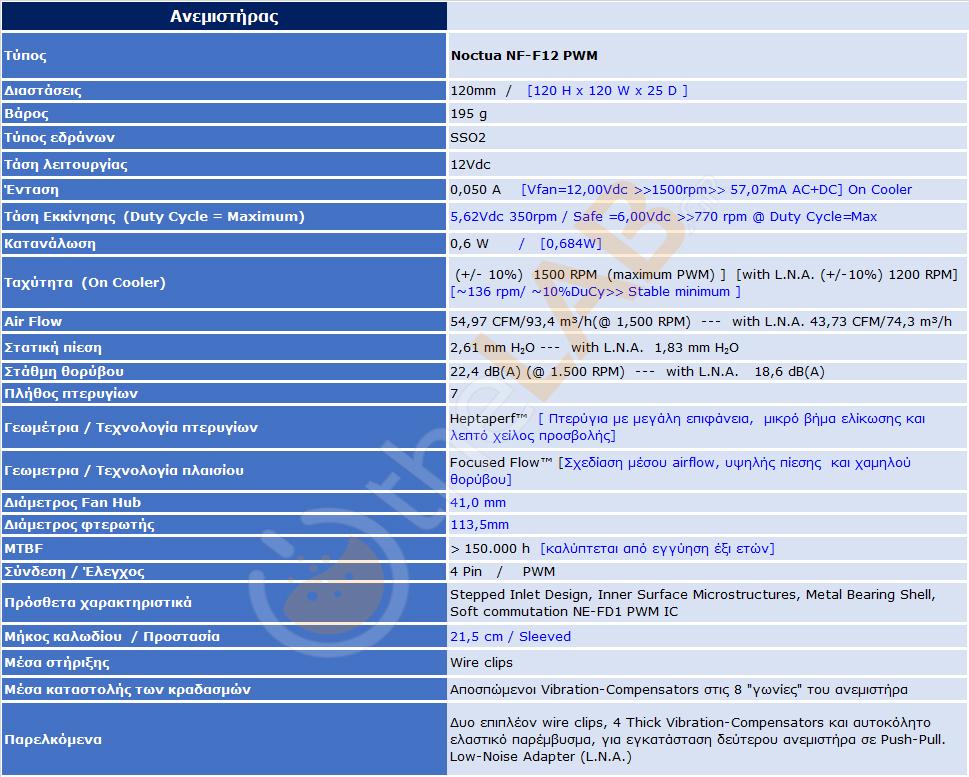Click 'Μέσα καταστολής των κραδασμών' label
The height and width of the screenshot is (777, 969).
127,690
